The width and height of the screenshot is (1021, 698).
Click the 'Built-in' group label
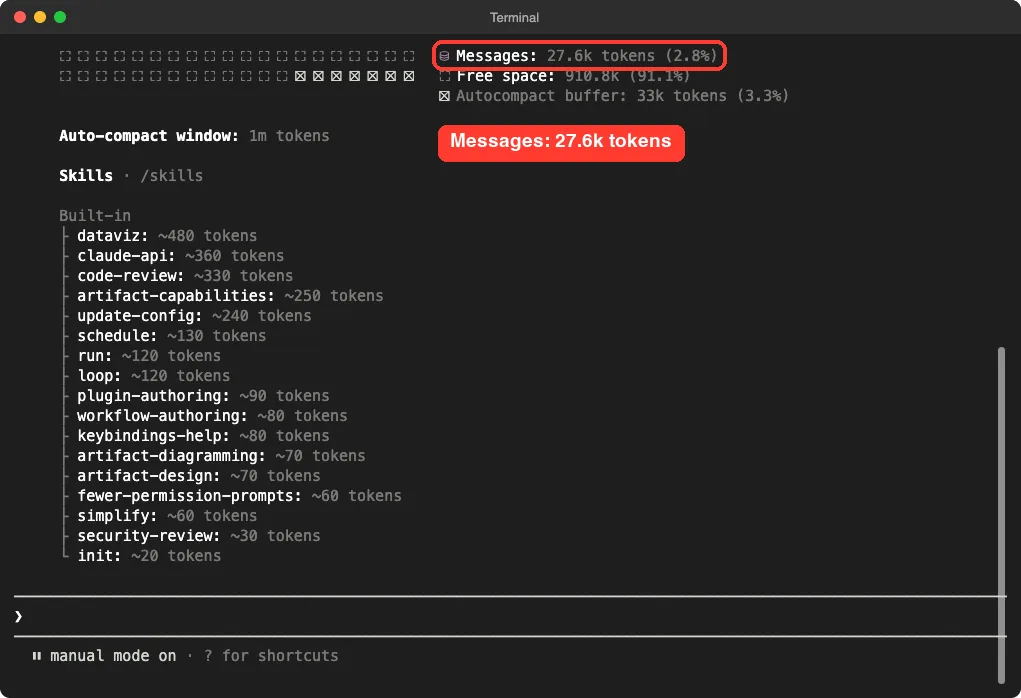point(95,216)
